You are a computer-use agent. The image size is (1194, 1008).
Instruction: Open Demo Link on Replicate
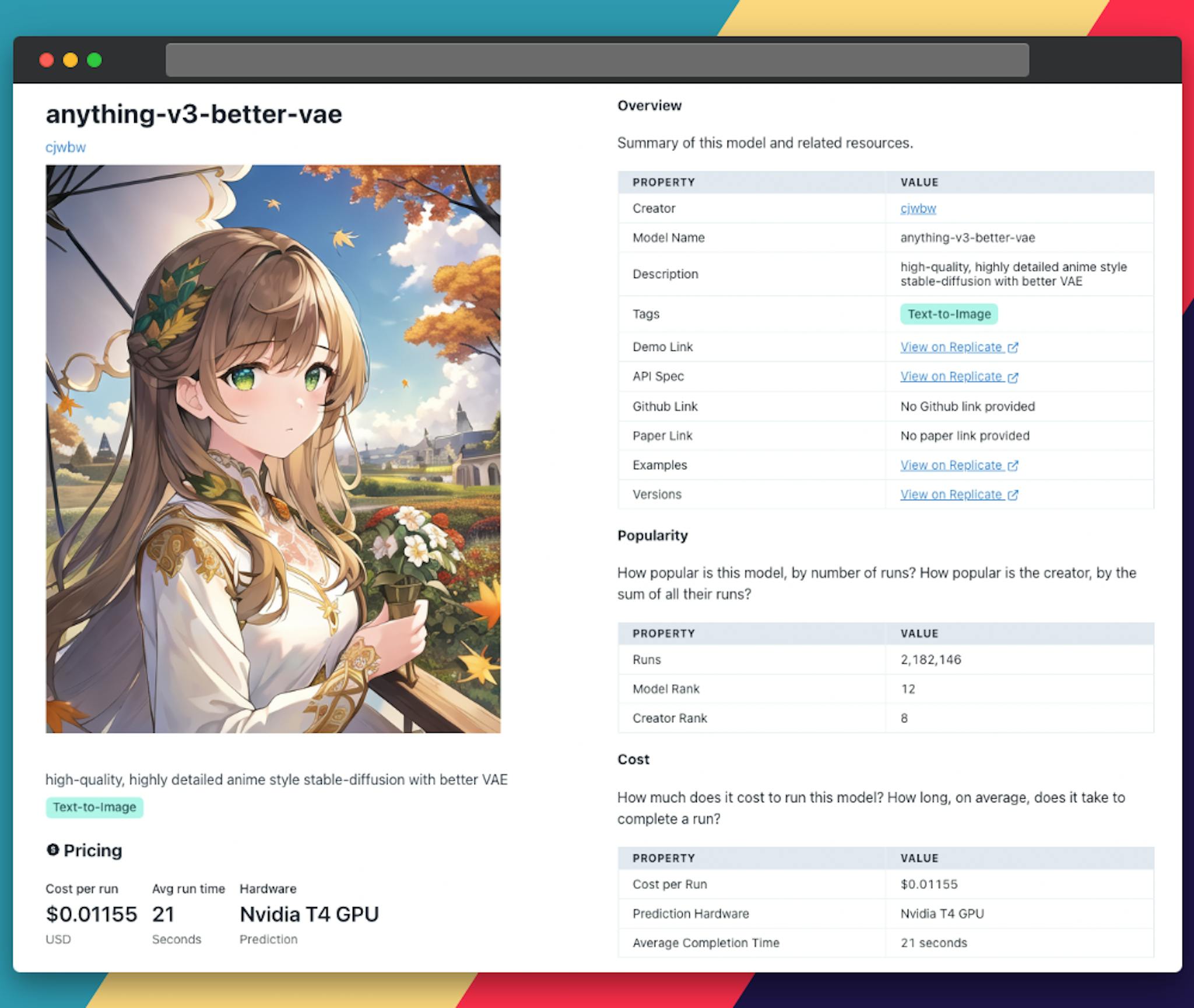tap(957, 347)
